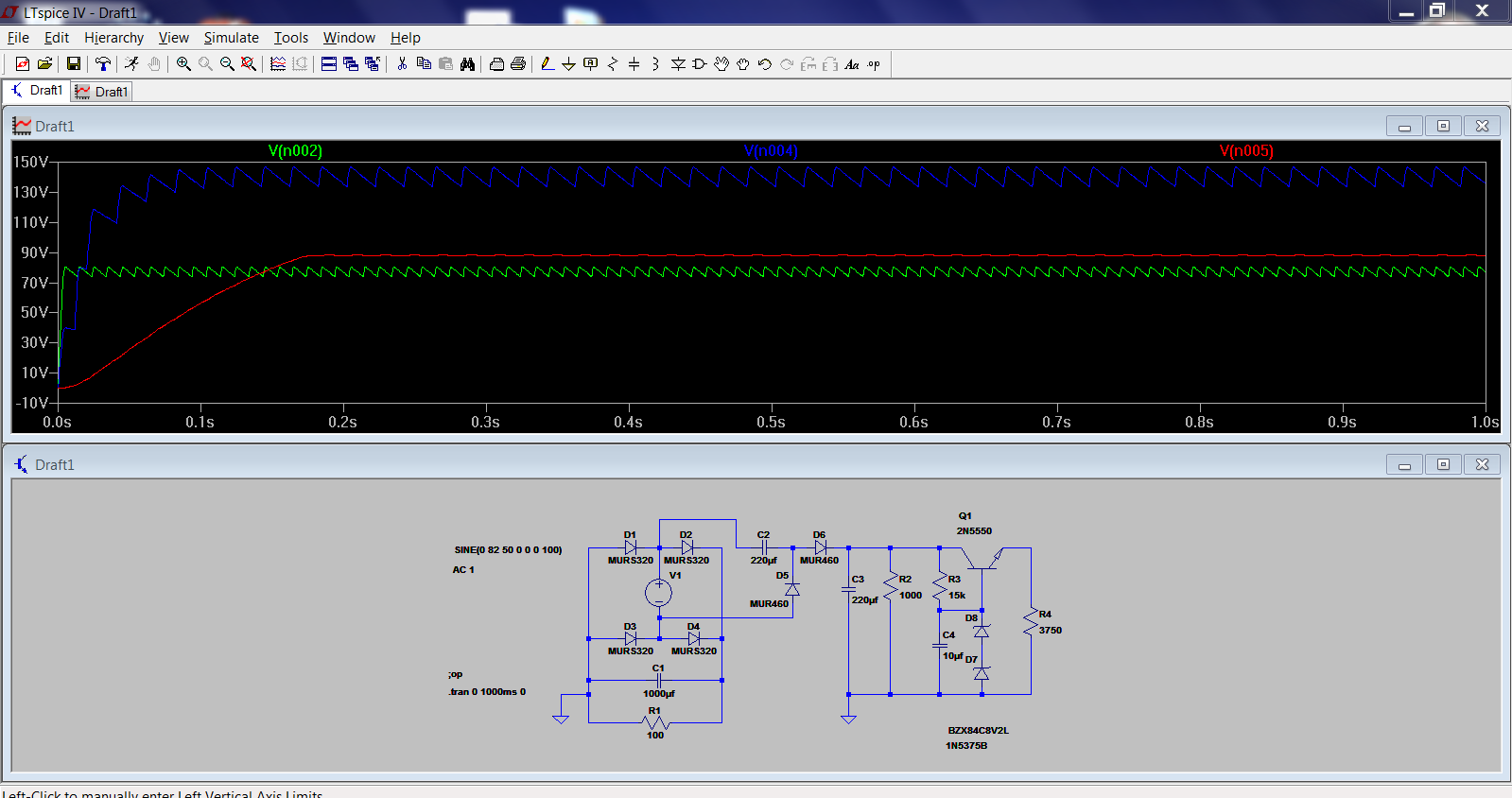
Task: Click the Close All Windows toolbar icon
Action: (x=373, y=63)
